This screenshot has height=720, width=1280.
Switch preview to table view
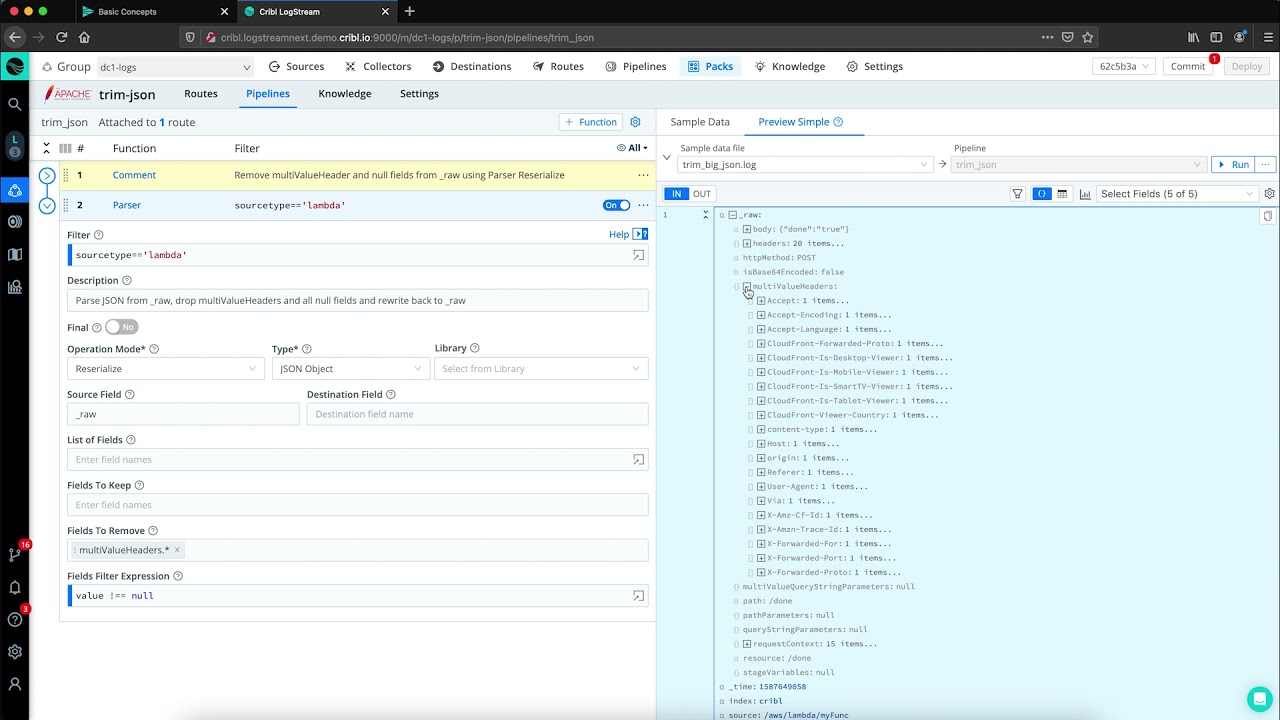[x=1062, y=194]
